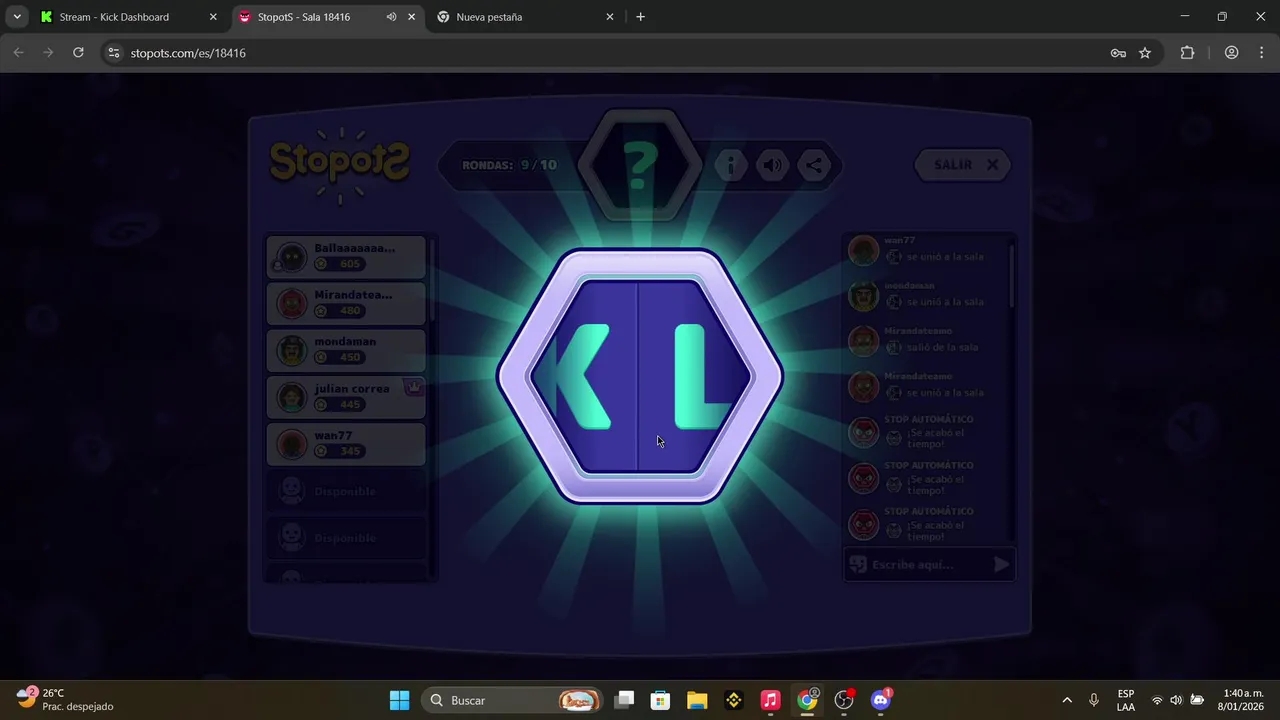Click the chat bubble icon beside input
The height and width of the screenshot is (720, 1280).
coord(857,565)
